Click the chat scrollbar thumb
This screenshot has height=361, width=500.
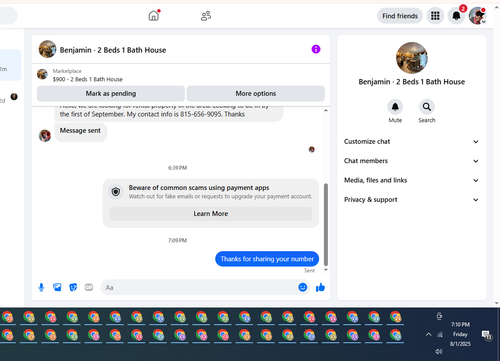(326, 224)
